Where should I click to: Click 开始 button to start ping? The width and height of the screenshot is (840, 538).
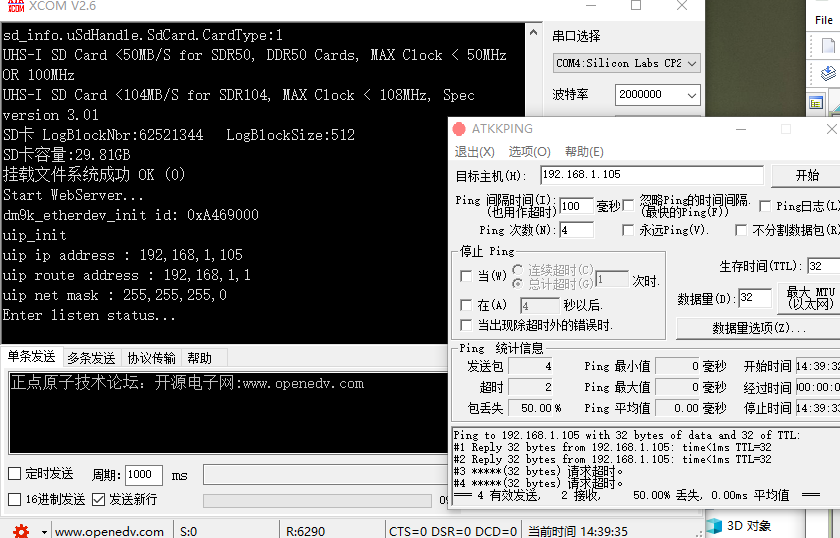[x=807, y=176]
